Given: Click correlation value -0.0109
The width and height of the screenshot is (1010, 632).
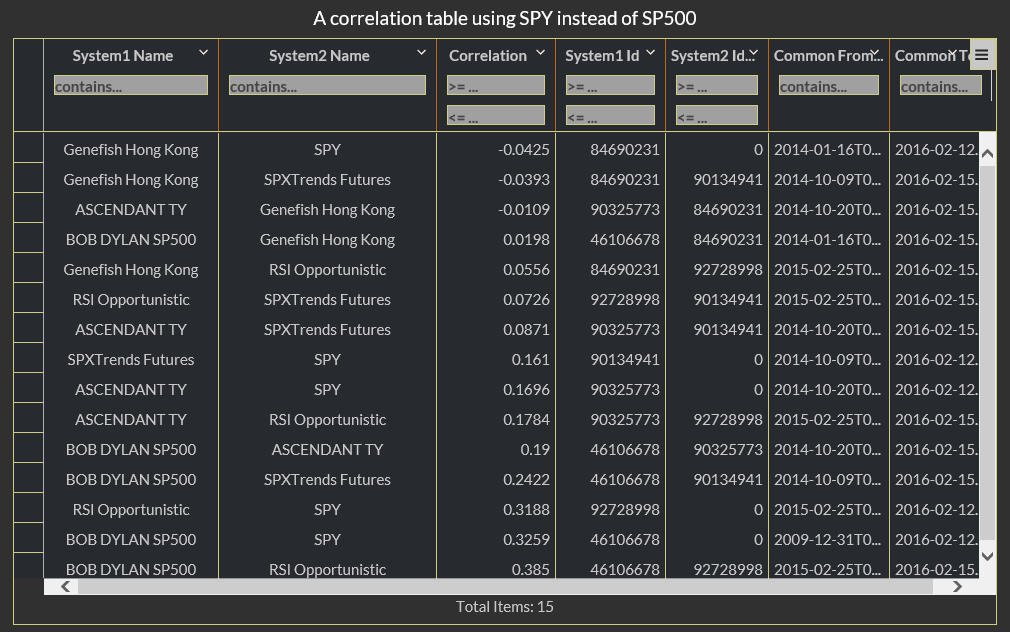Looking at the screenshot, I should point(524,209).
